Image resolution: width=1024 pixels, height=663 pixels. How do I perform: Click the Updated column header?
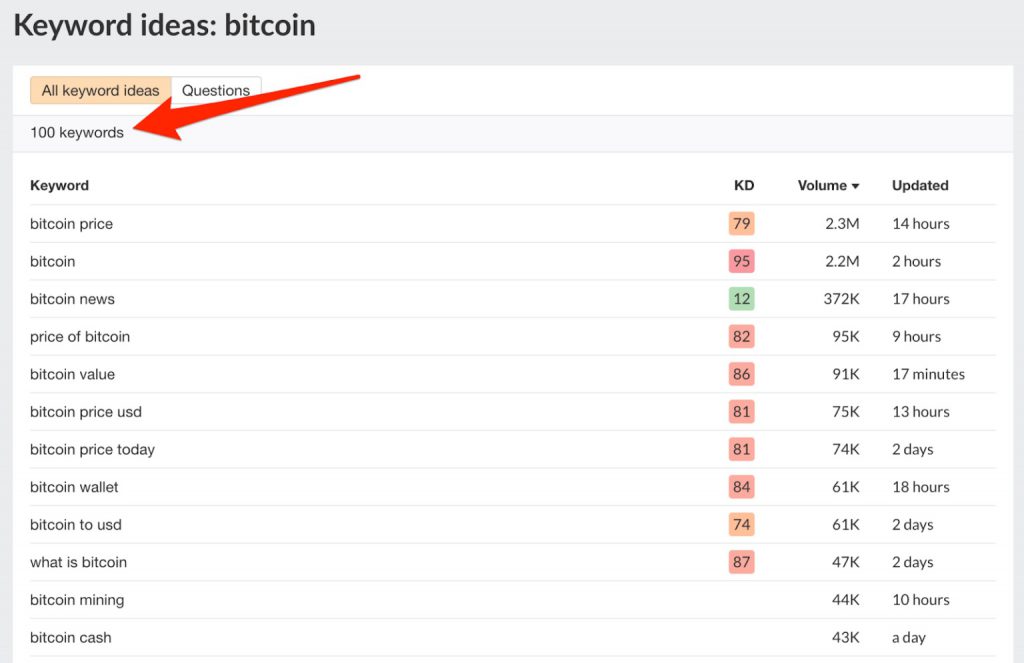pos(920,185)
